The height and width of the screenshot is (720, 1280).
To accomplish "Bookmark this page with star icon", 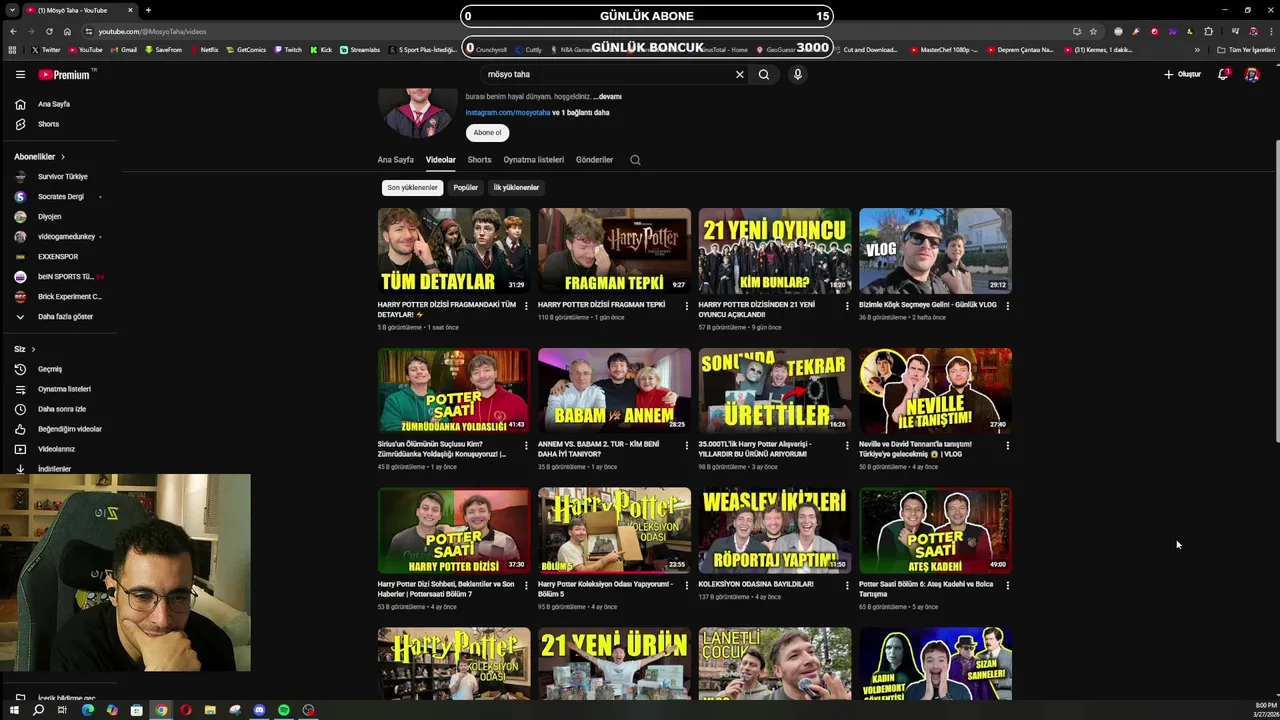I will click(1093, 31).
